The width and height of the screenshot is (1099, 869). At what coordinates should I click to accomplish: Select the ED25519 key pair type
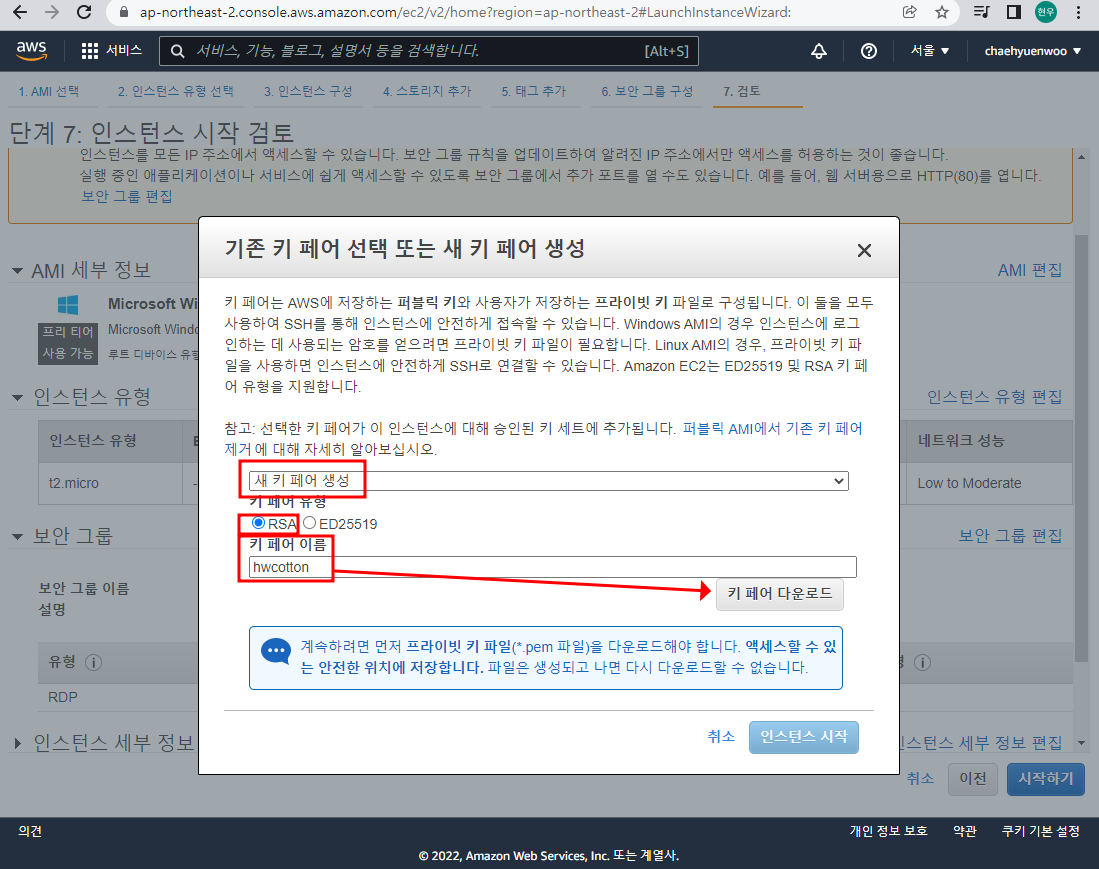point(309,523)
